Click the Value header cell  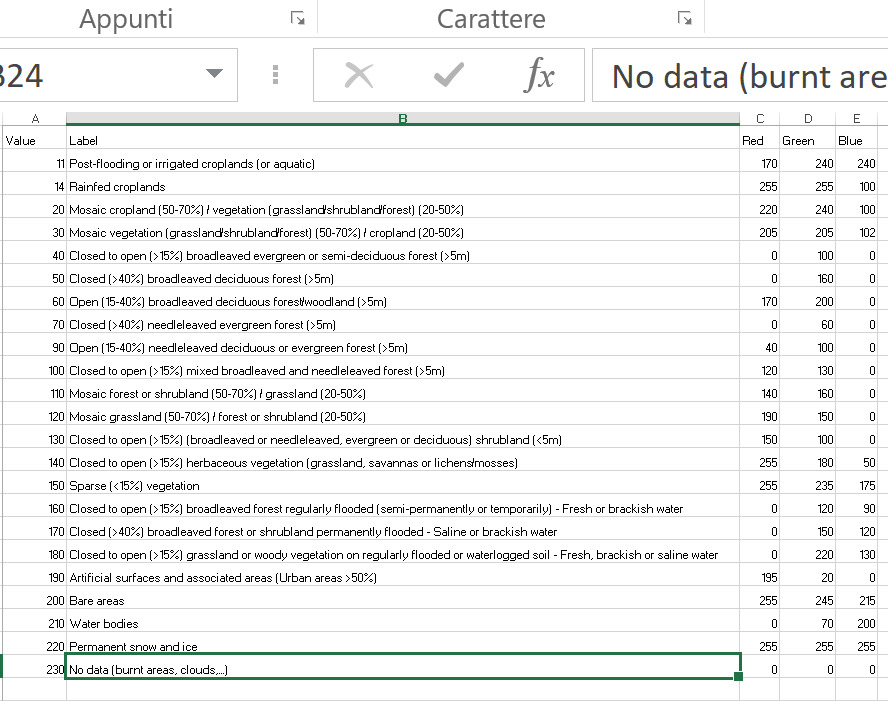pyautogui.click(x=35, y=140)
